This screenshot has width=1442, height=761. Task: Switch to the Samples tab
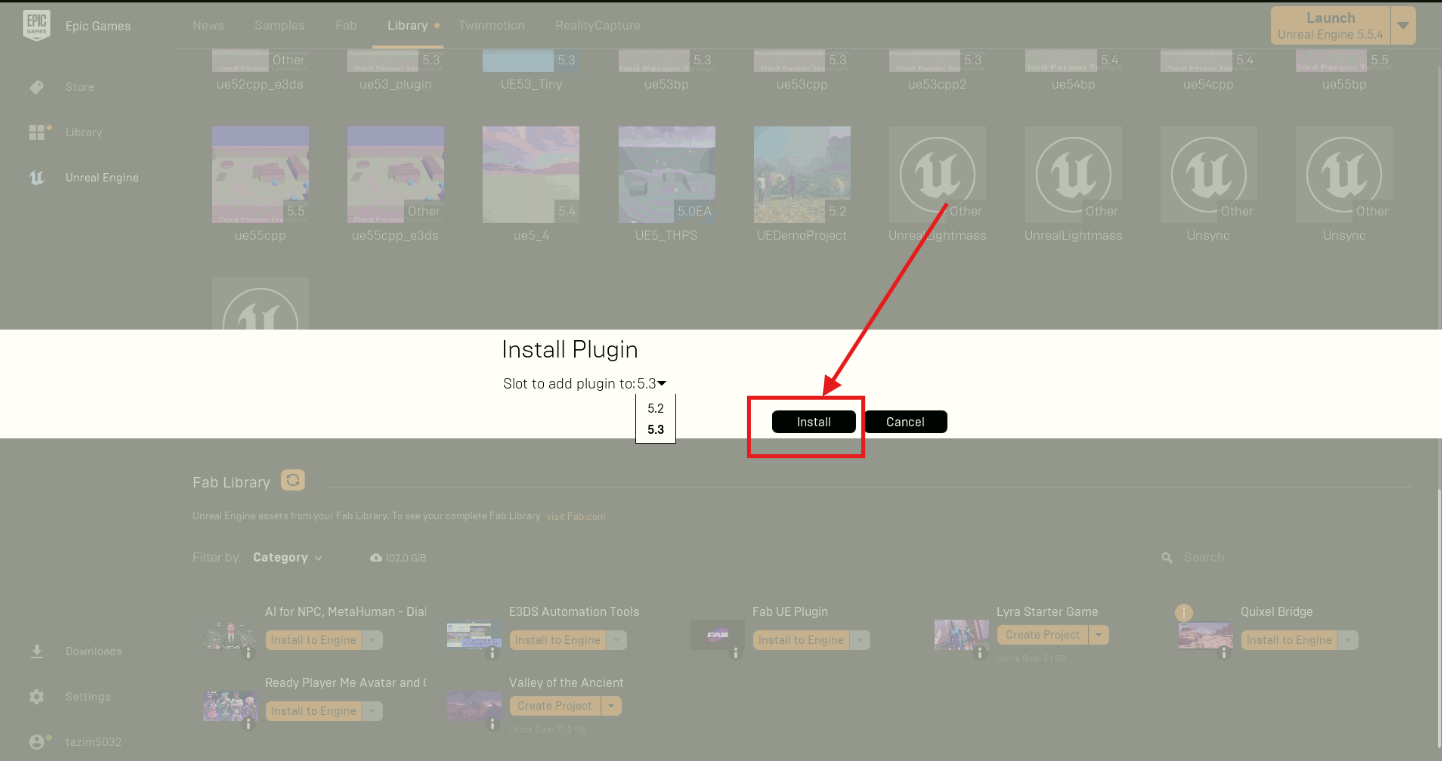tap(279, 25)
